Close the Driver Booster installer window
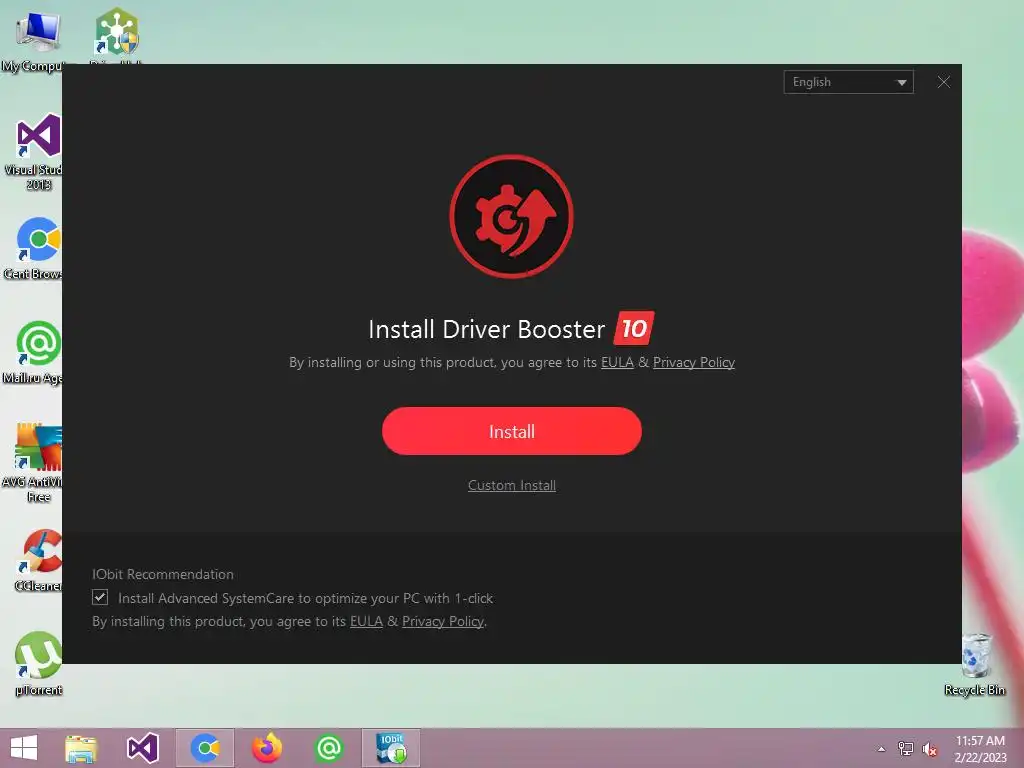The width and height of the screenshot is (1024, 768). click(943, 82)
